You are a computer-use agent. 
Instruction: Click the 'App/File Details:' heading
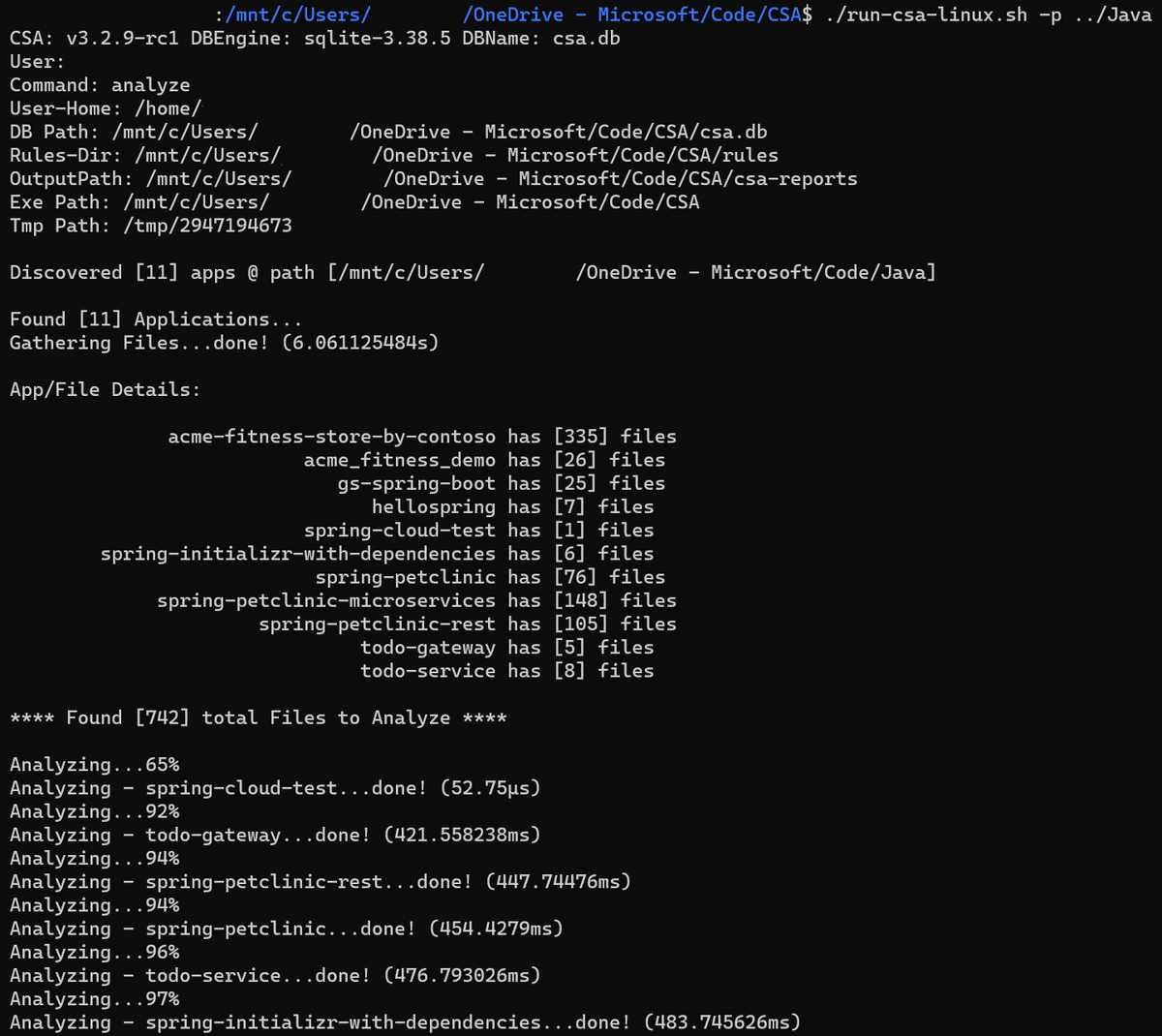tap(105, 389)
